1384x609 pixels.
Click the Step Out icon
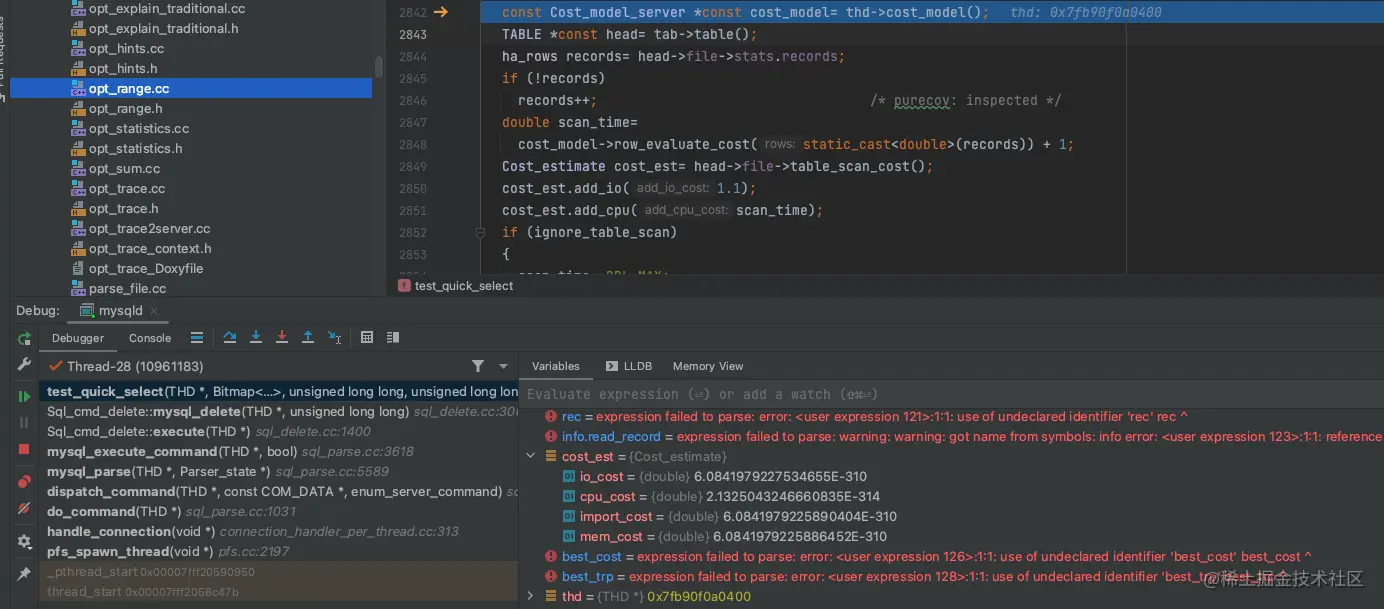click(308, 338)
